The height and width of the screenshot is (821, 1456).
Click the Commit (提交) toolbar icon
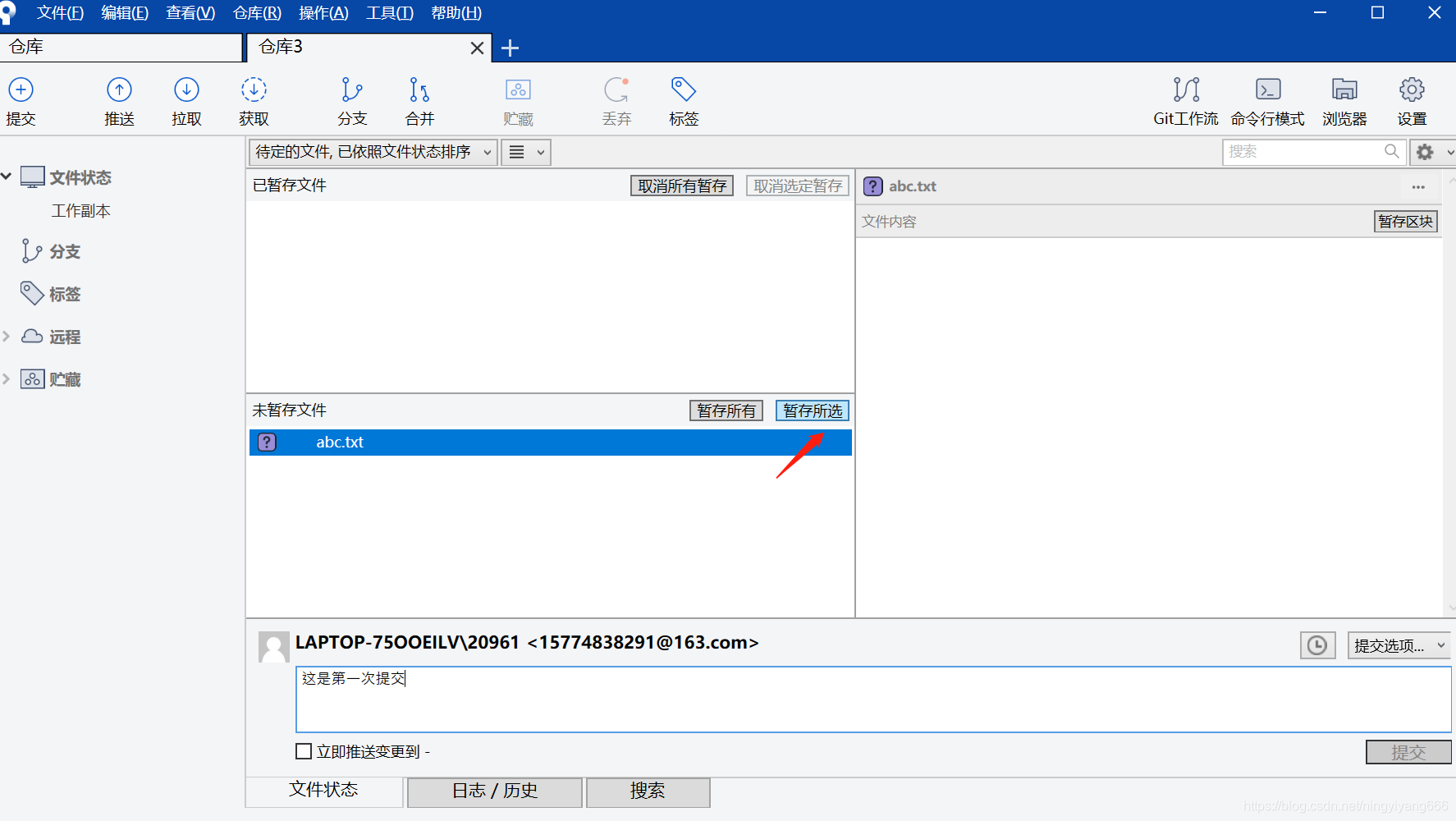click(21, 89)
